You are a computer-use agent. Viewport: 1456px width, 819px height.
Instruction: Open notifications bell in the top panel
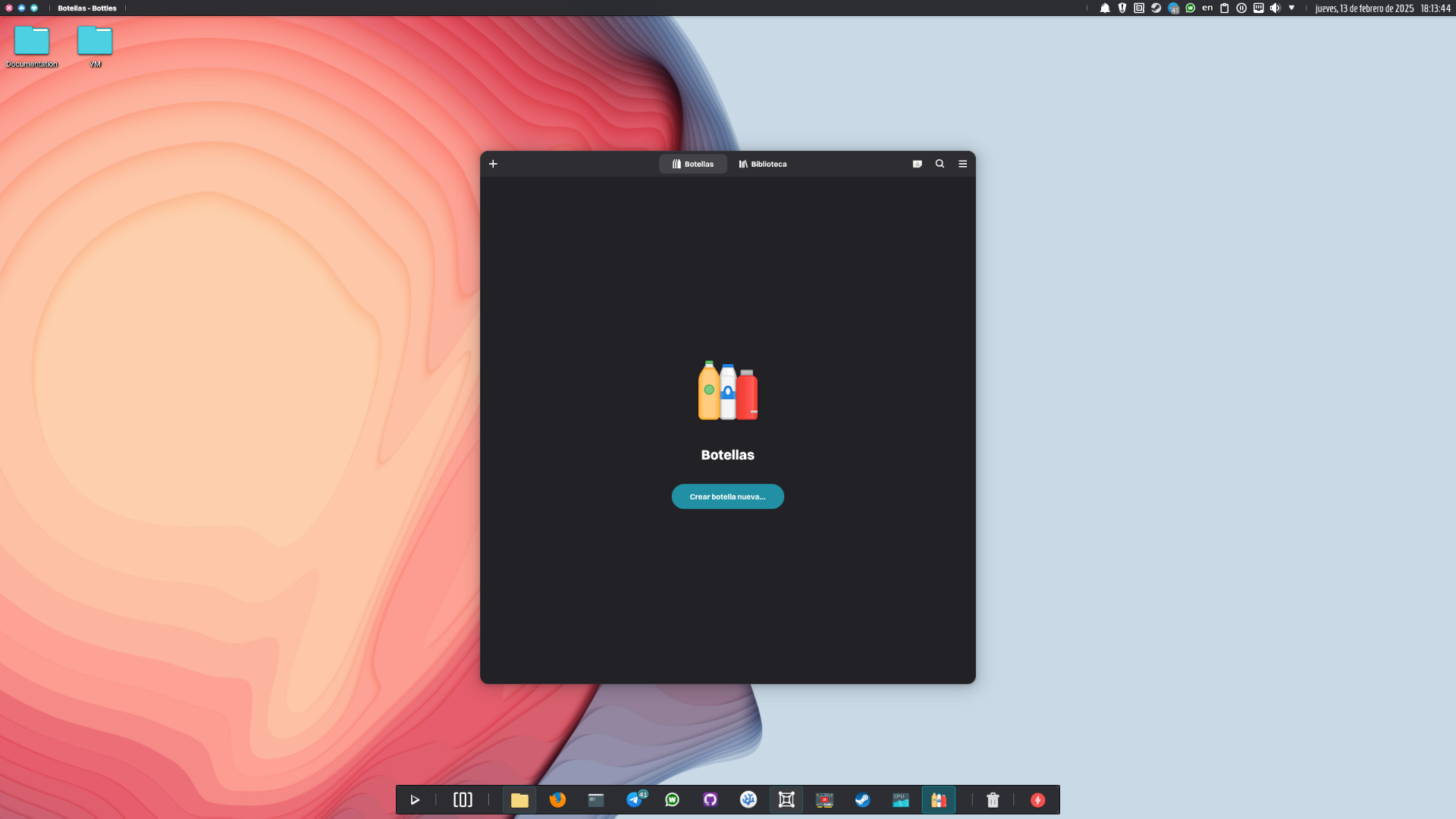[1105, 8]
